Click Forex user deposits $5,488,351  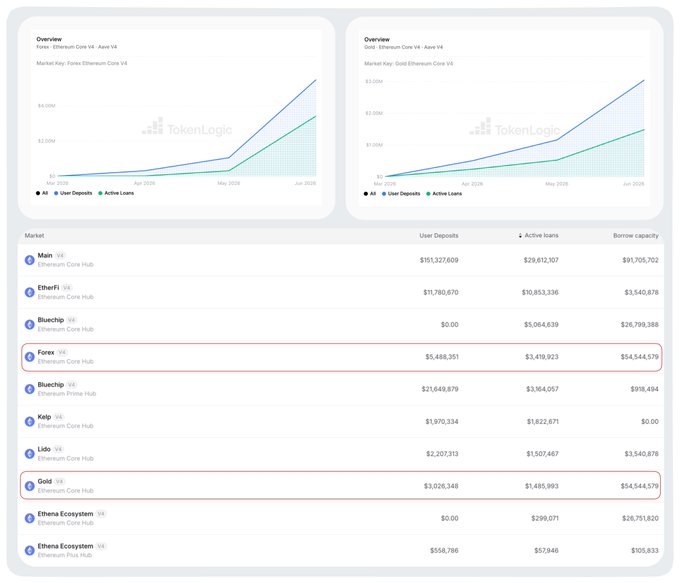(441, 357)
